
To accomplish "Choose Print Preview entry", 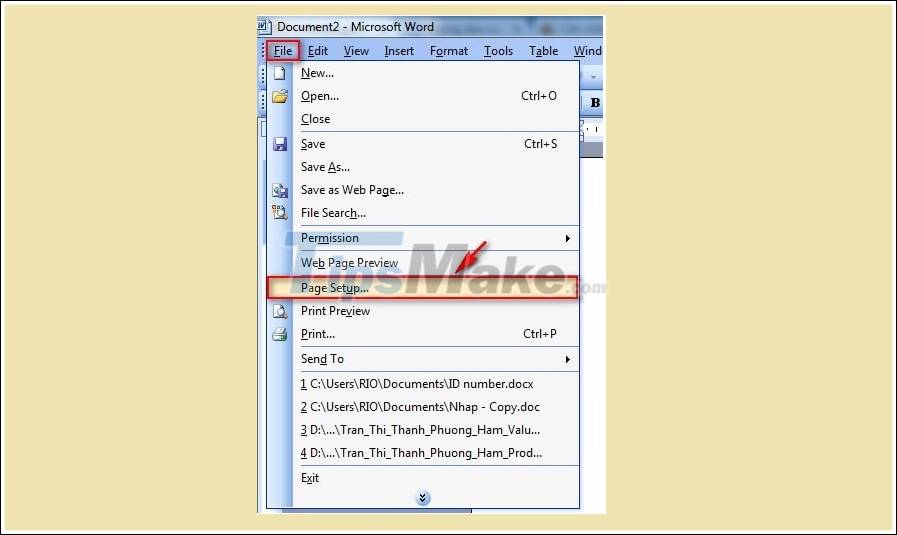I will pos(423,311).
